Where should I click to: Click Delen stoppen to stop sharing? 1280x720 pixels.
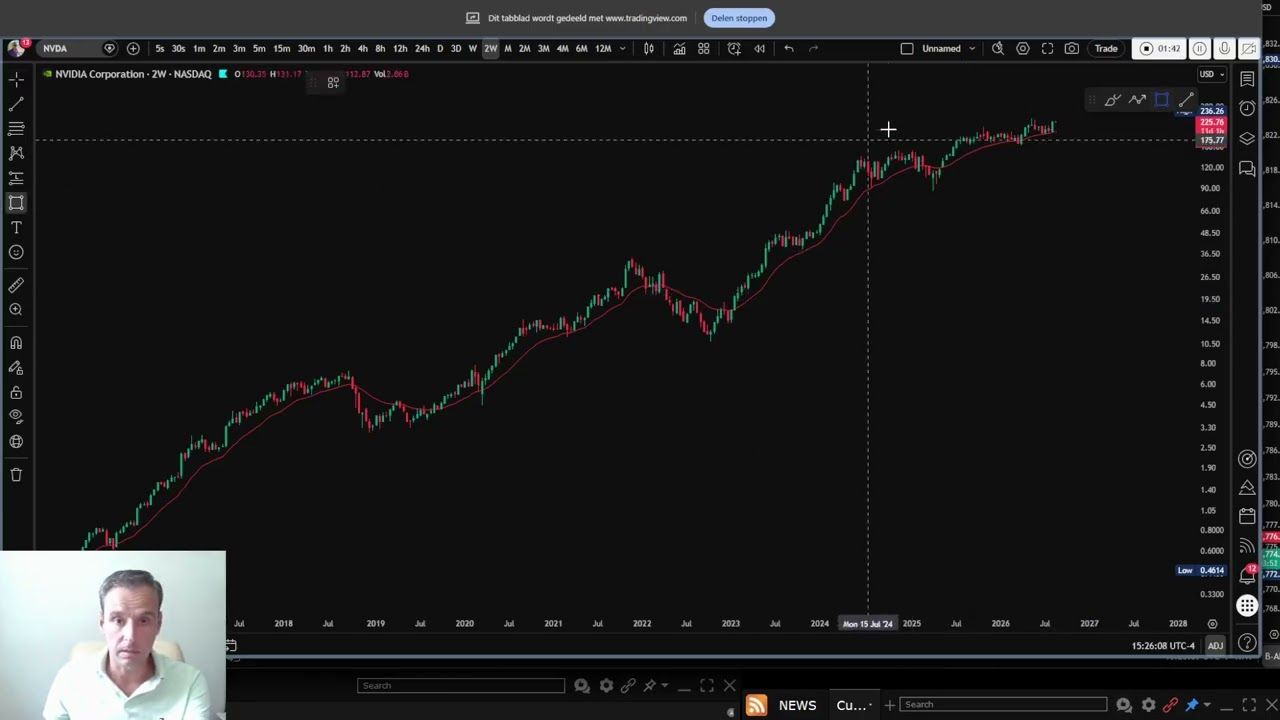coord(739,18)
